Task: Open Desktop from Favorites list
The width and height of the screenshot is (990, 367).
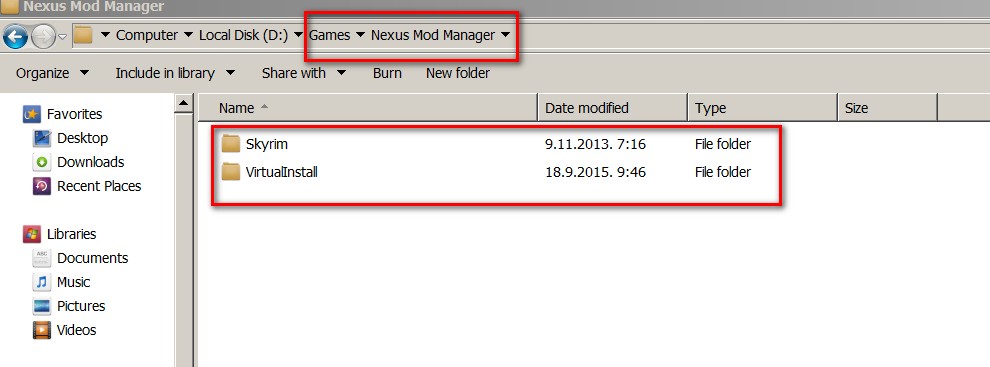Action: pyautogui.click(x=83, y=138)
